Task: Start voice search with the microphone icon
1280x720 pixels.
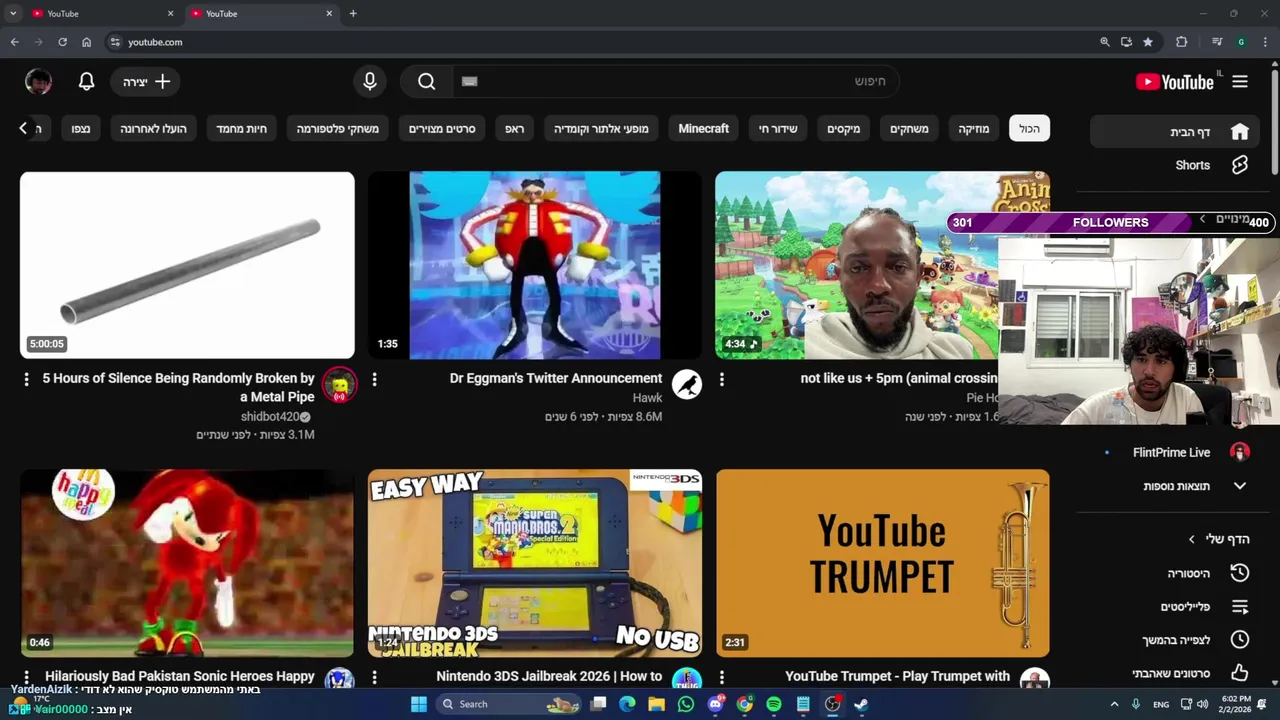Action: coord(370,82)
